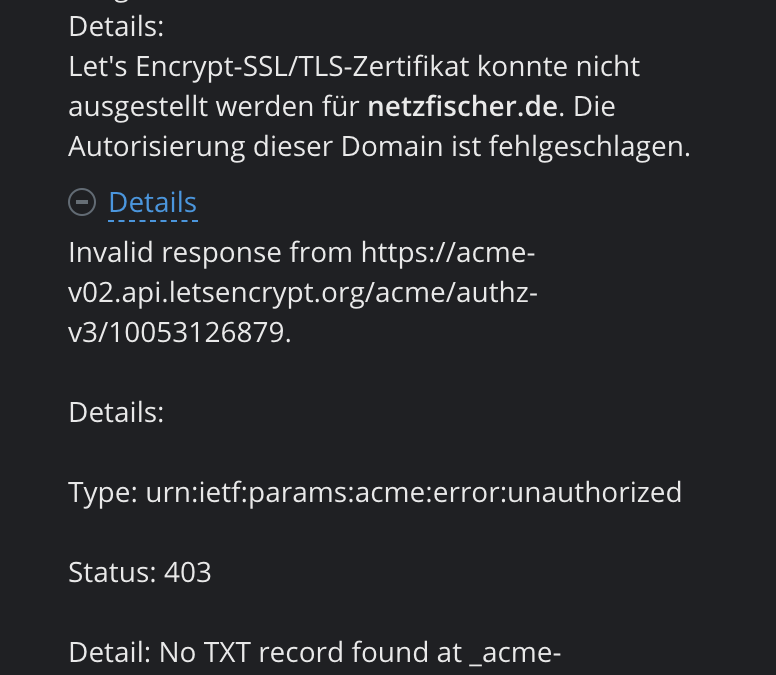Click the 403 status code number
776x675 pixels.
[188, 573]
